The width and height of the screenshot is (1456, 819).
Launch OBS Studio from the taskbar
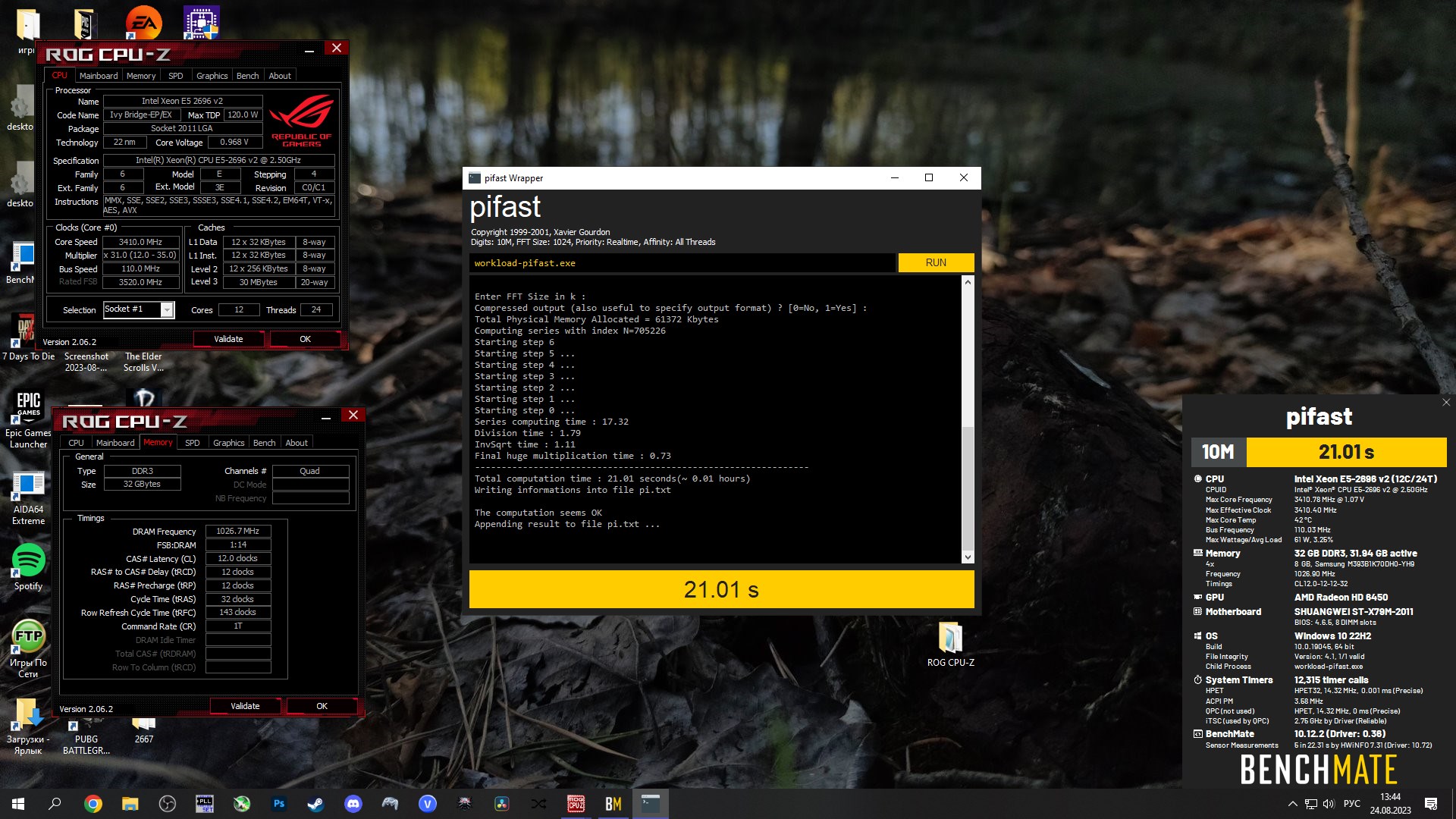pyautogui.click(x=168, y=804)
